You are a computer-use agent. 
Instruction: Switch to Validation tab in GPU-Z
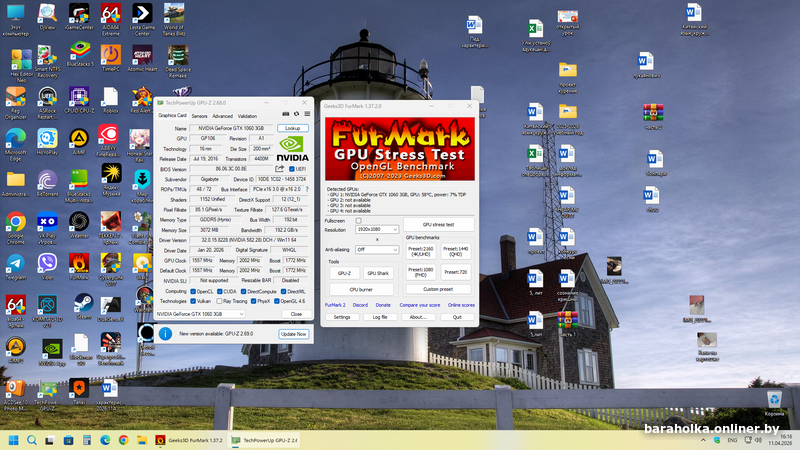(247, 116)
